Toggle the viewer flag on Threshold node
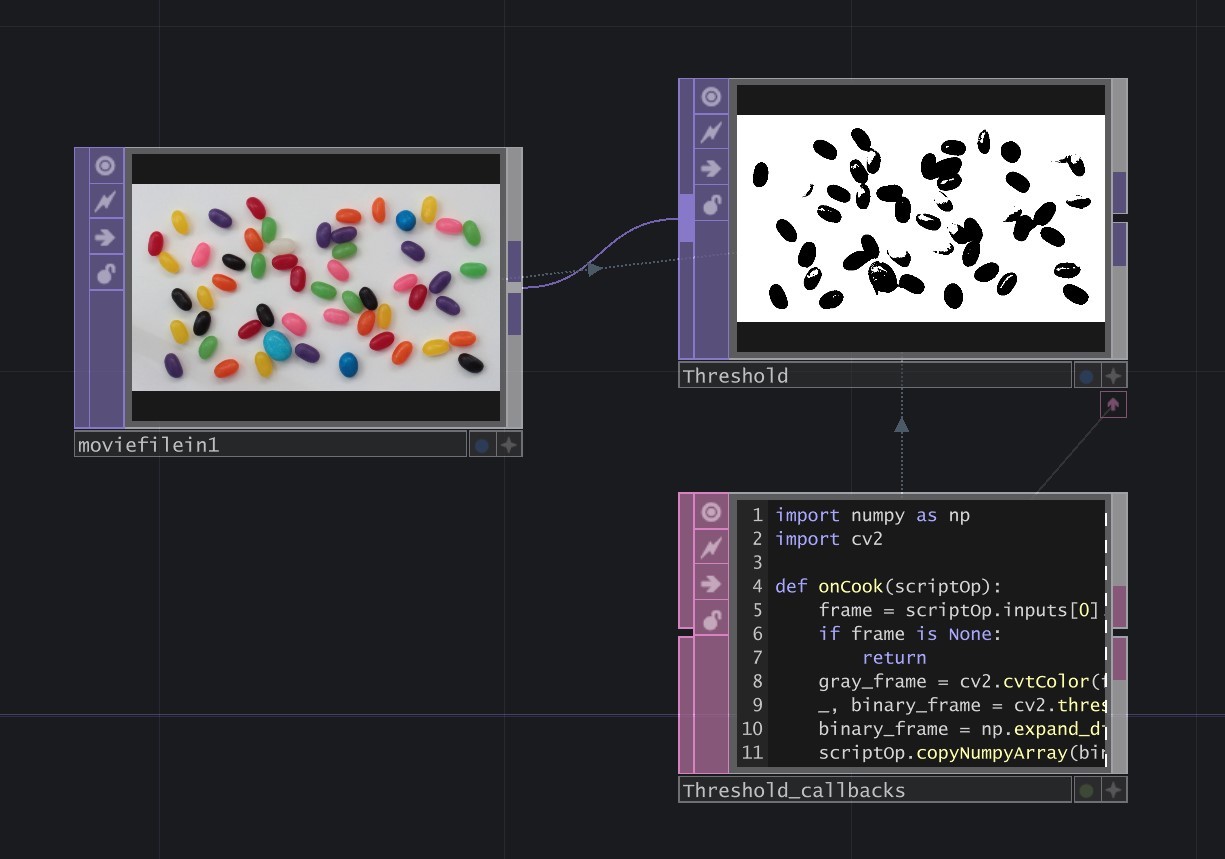1225x859 pixels. coord(711,97)
